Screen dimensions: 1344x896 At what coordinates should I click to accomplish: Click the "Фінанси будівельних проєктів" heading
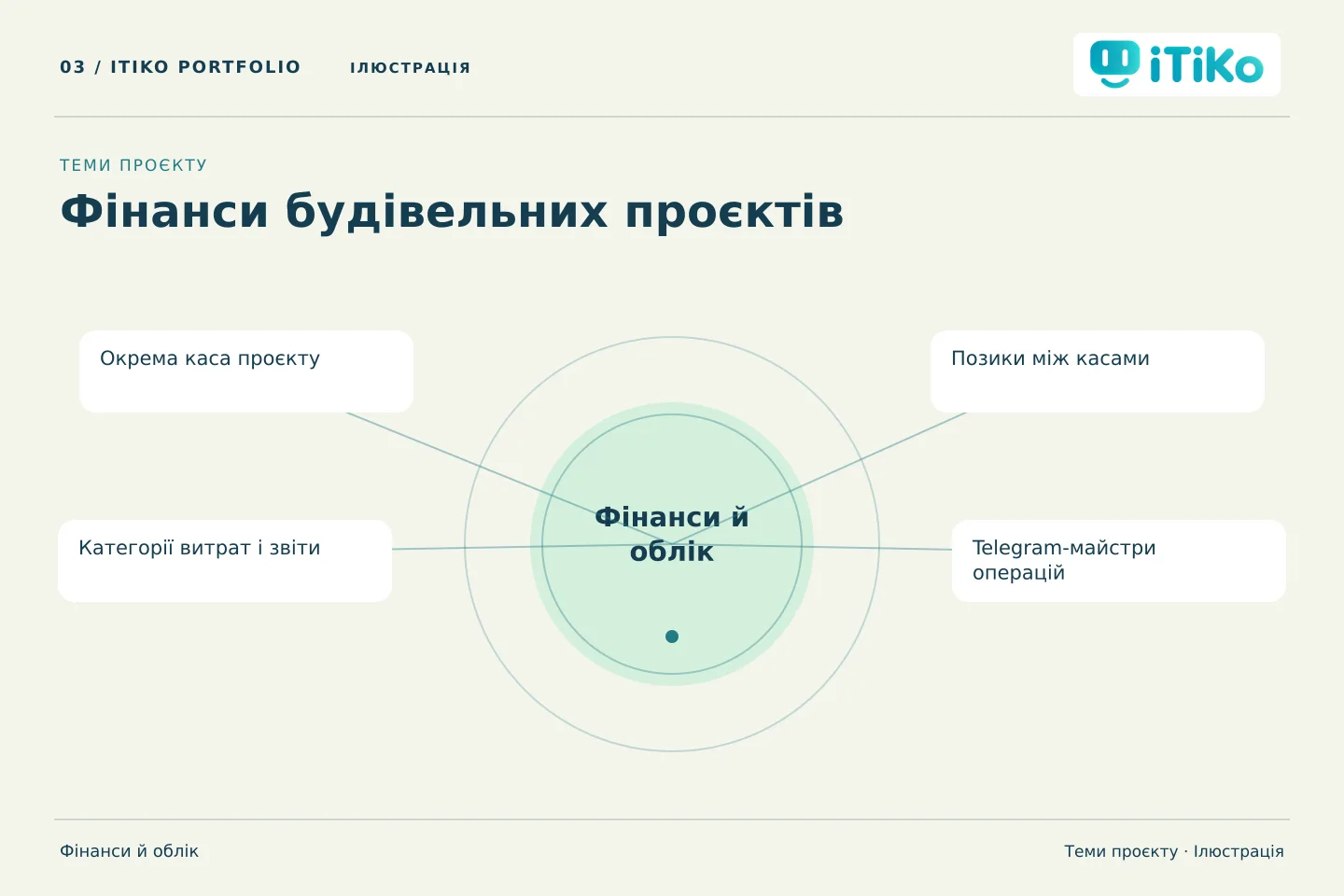[x=453, y=212]
